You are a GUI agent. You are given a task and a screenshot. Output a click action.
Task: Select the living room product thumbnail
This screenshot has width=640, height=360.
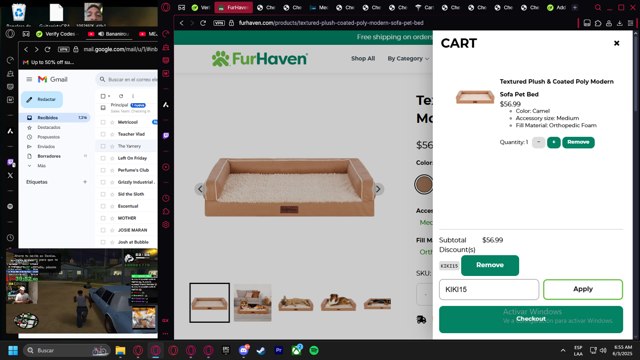[x=253, y=303]
